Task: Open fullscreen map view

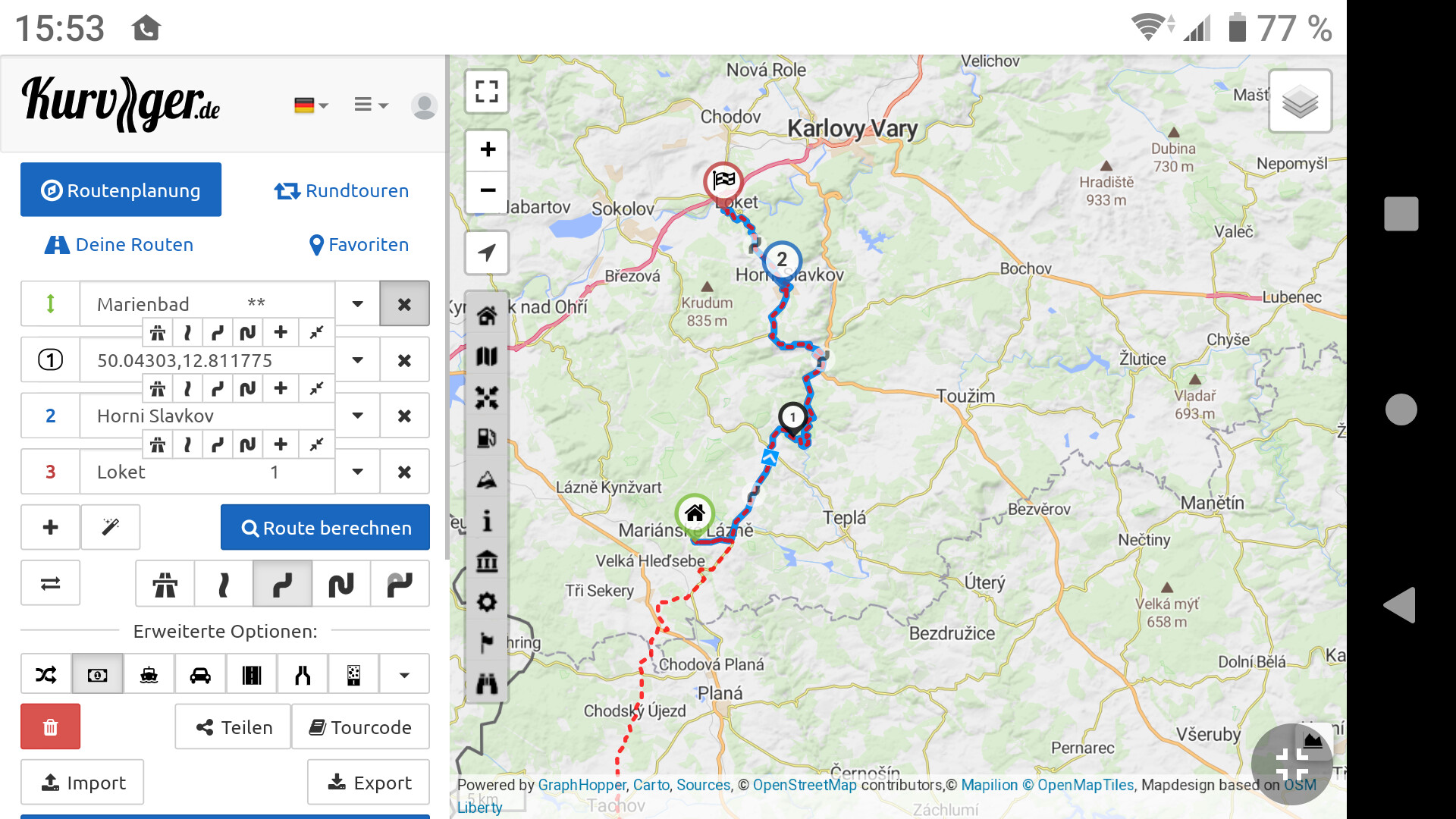Action: click(x=487, y=92)
